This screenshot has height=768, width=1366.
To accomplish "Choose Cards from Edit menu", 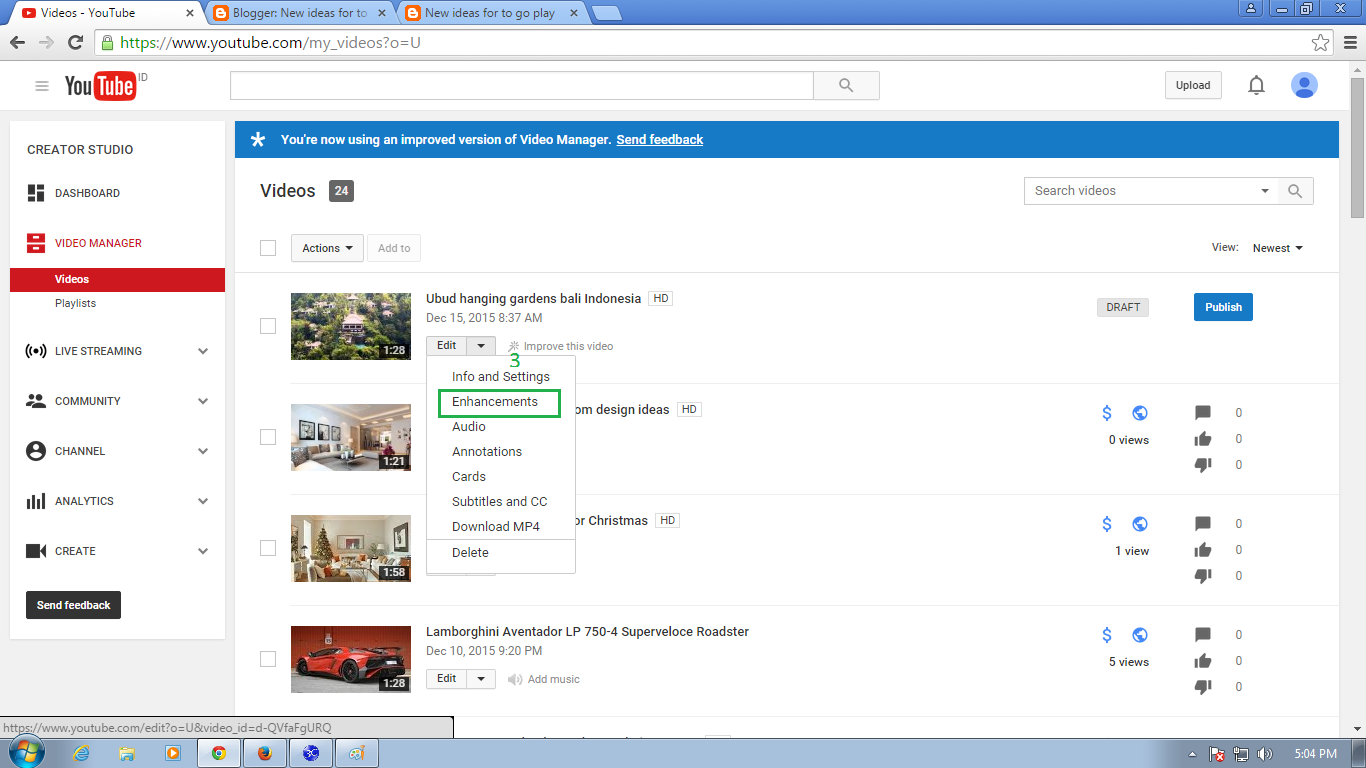I will 501,477.
